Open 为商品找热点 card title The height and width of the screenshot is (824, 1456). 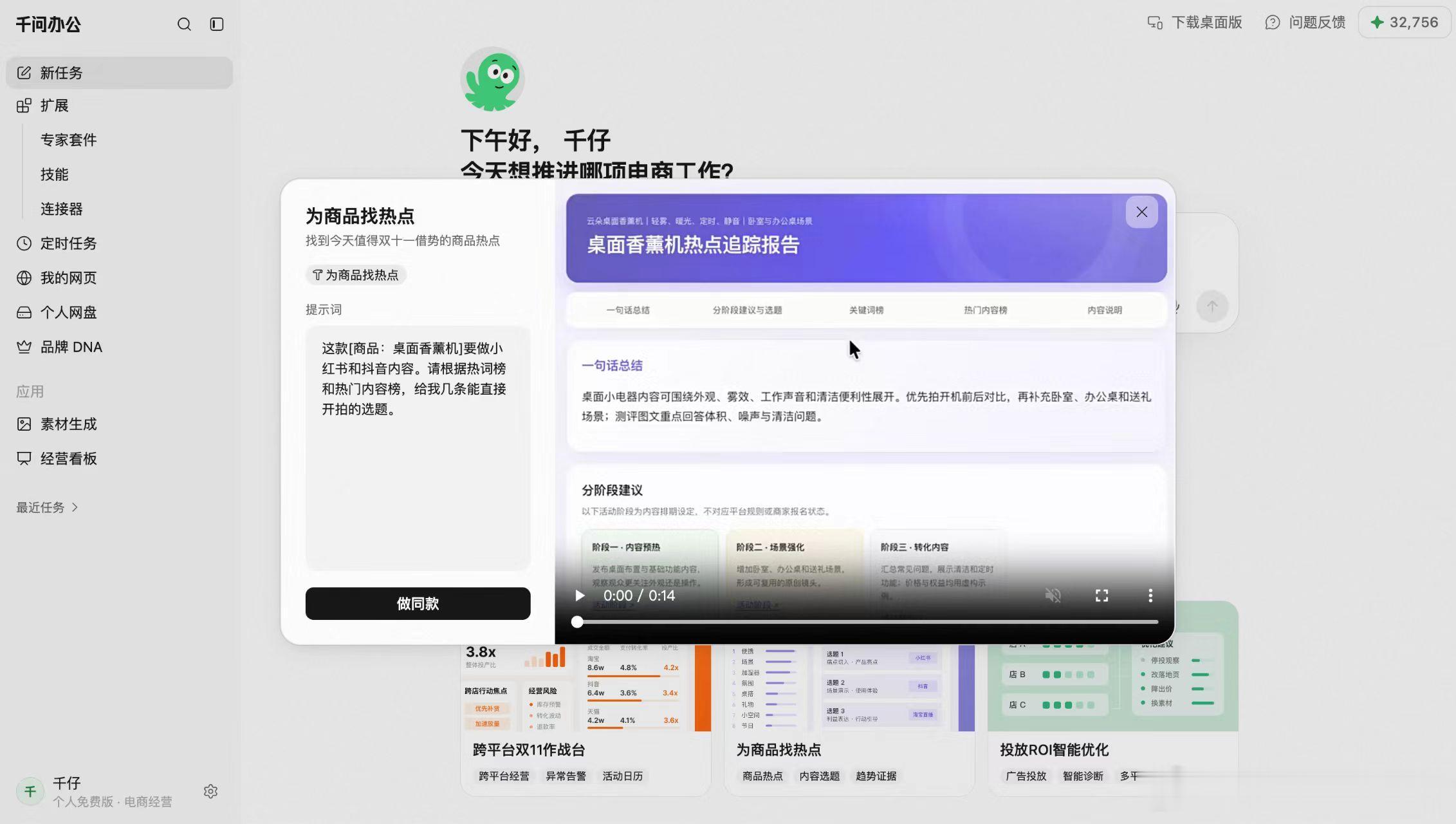pos(779,750)
